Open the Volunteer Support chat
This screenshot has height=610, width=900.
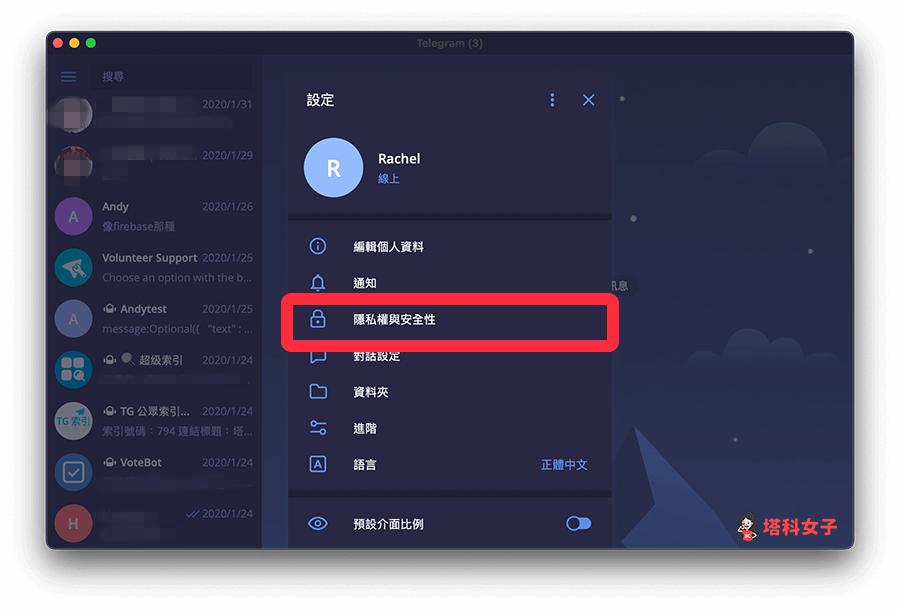(x=154, y=267)
